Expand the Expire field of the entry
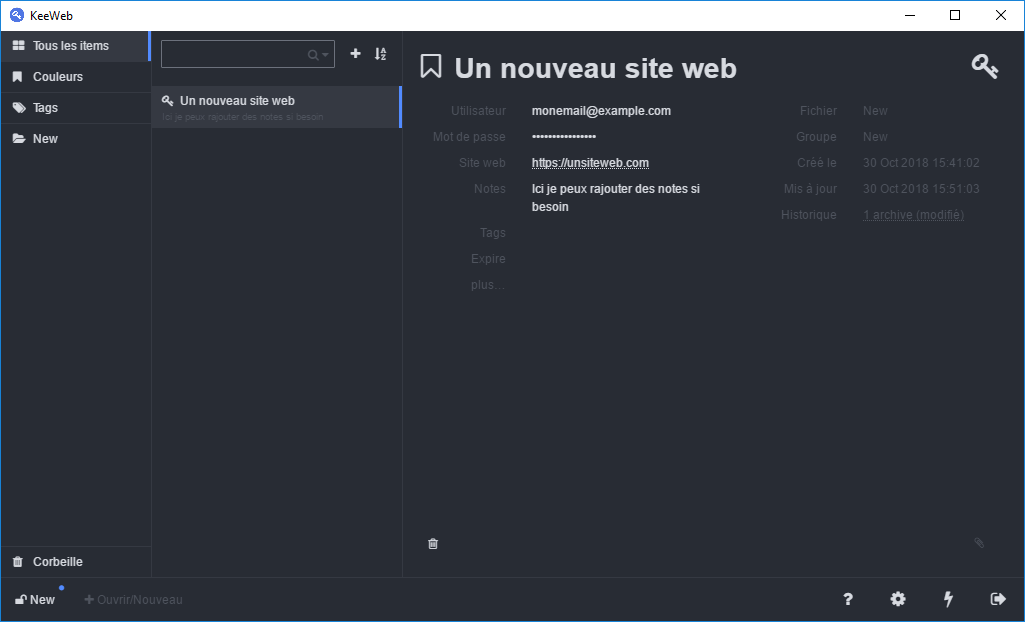Screen dimensions: 1025x622 tap(488, 258)
